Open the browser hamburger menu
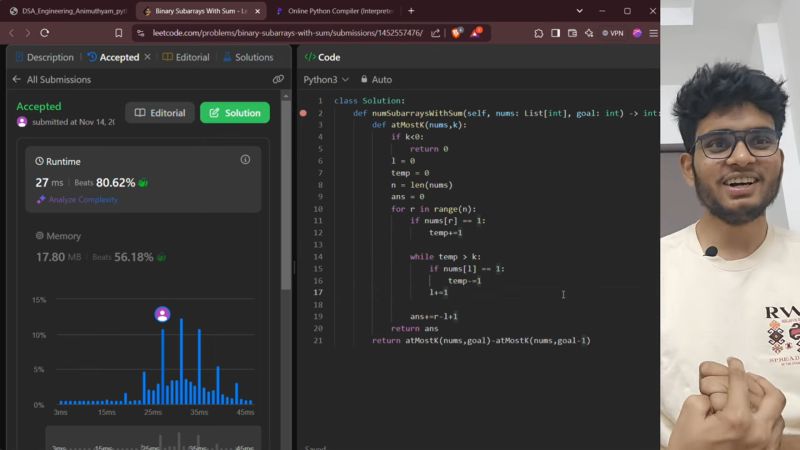 tap(654, 33)
